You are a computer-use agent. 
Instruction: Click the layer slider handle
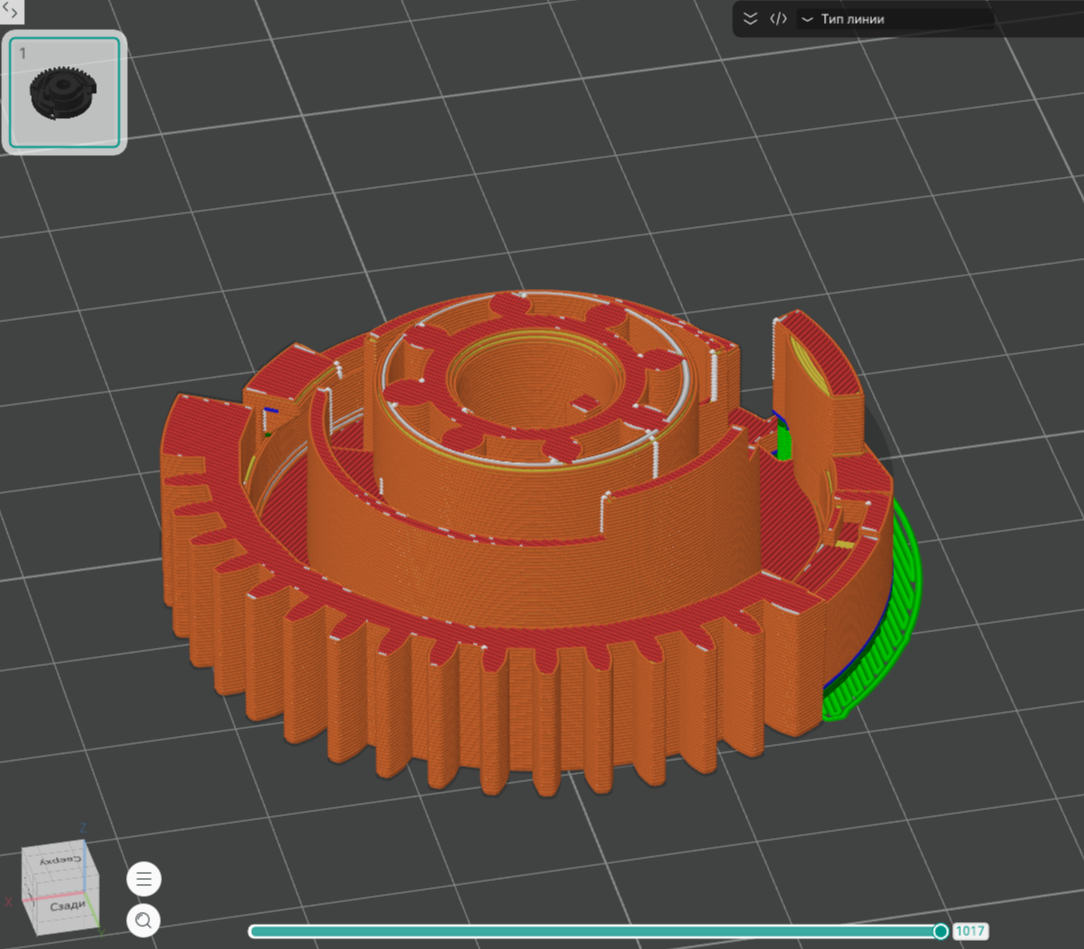940,932
